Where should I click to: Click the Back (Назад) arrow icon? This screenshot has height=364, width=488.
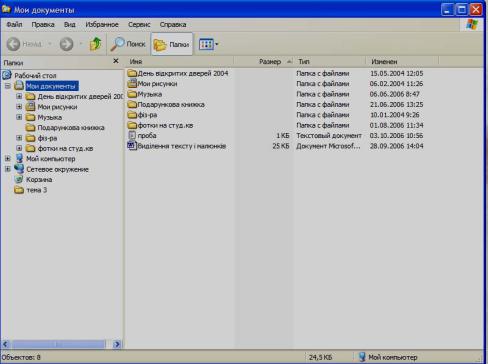(x=14, y=44)
